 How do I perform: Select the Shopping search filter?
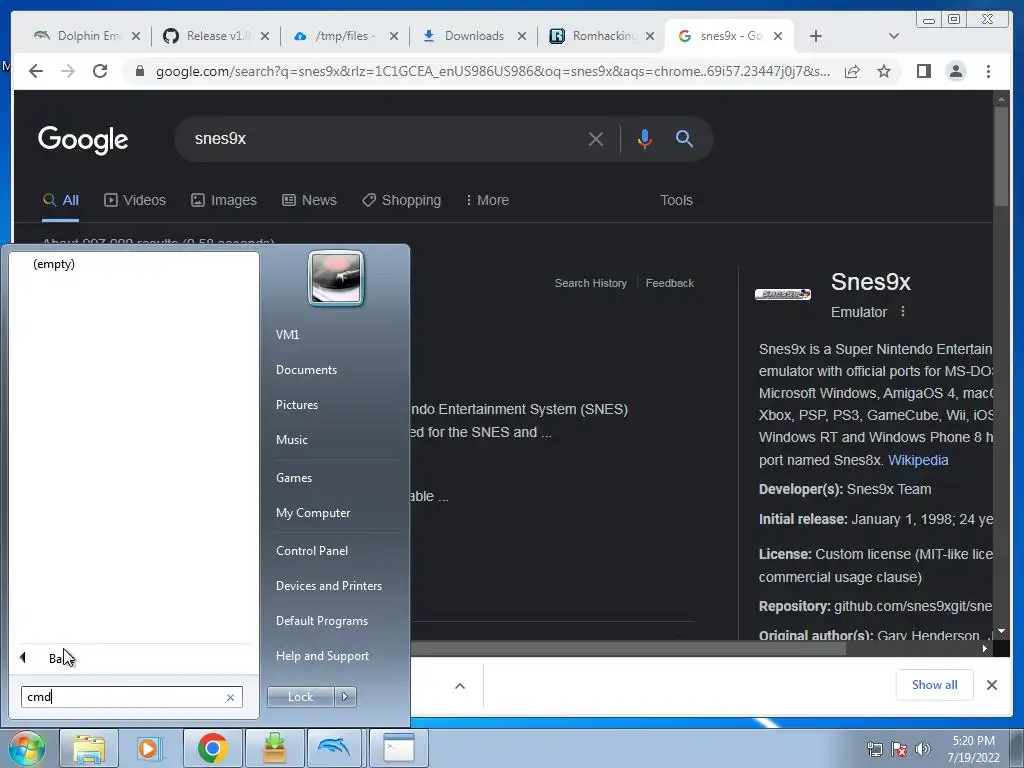coord(402,200)
